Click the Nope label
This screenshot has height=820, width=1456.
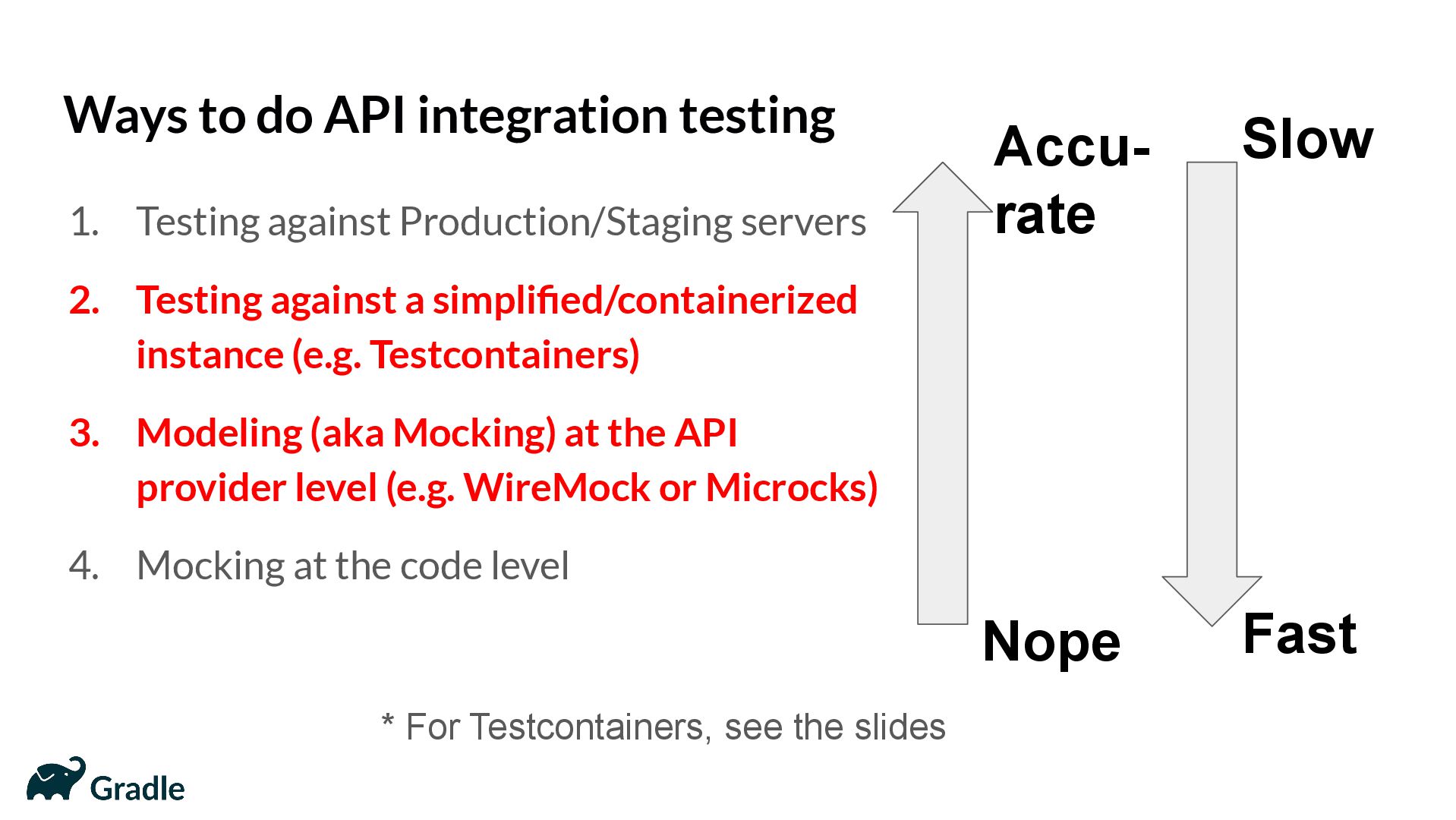point(1051,642)
